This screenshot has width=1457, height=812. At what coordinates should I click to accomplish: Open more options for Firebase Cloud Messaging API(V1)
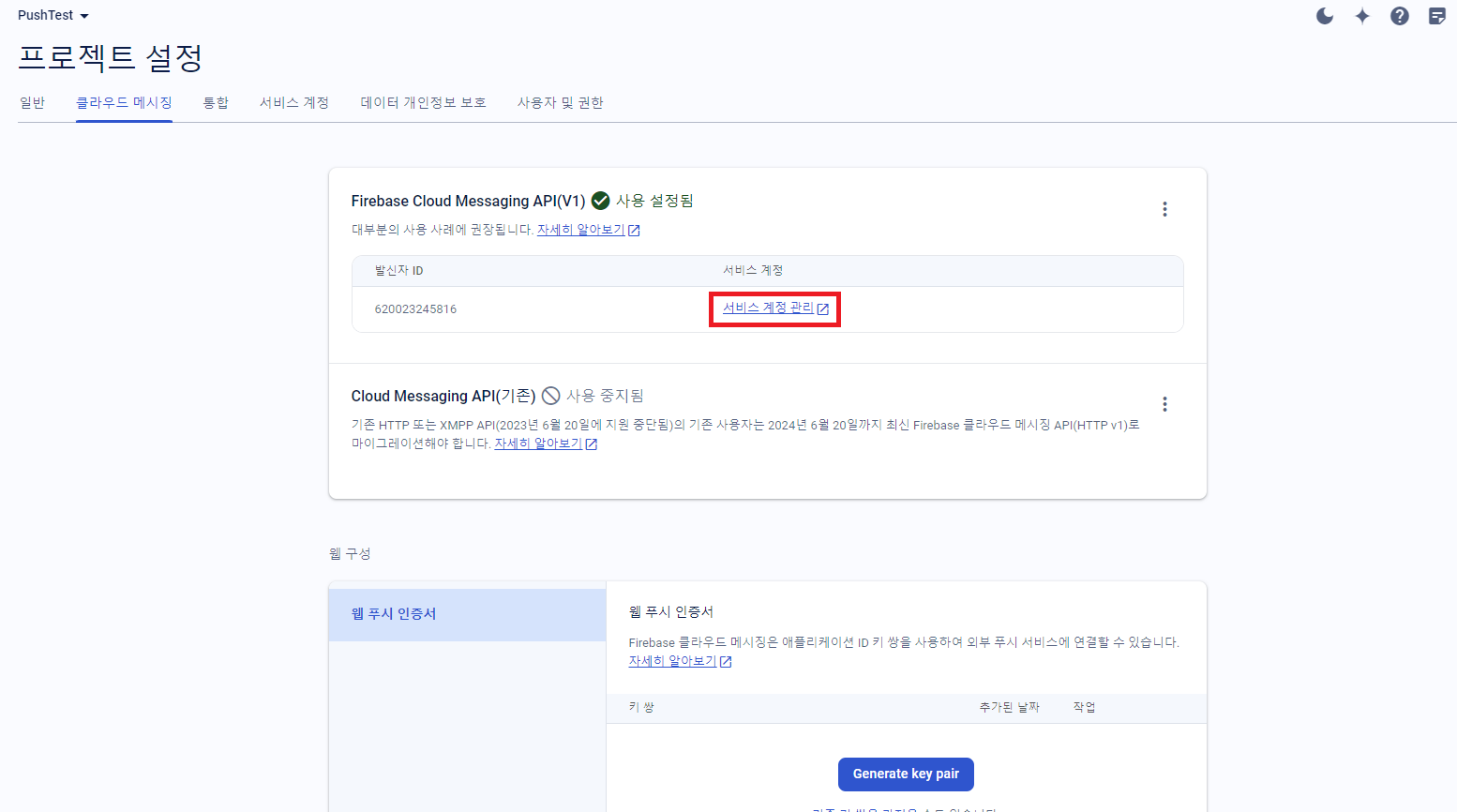[1164, 209]
